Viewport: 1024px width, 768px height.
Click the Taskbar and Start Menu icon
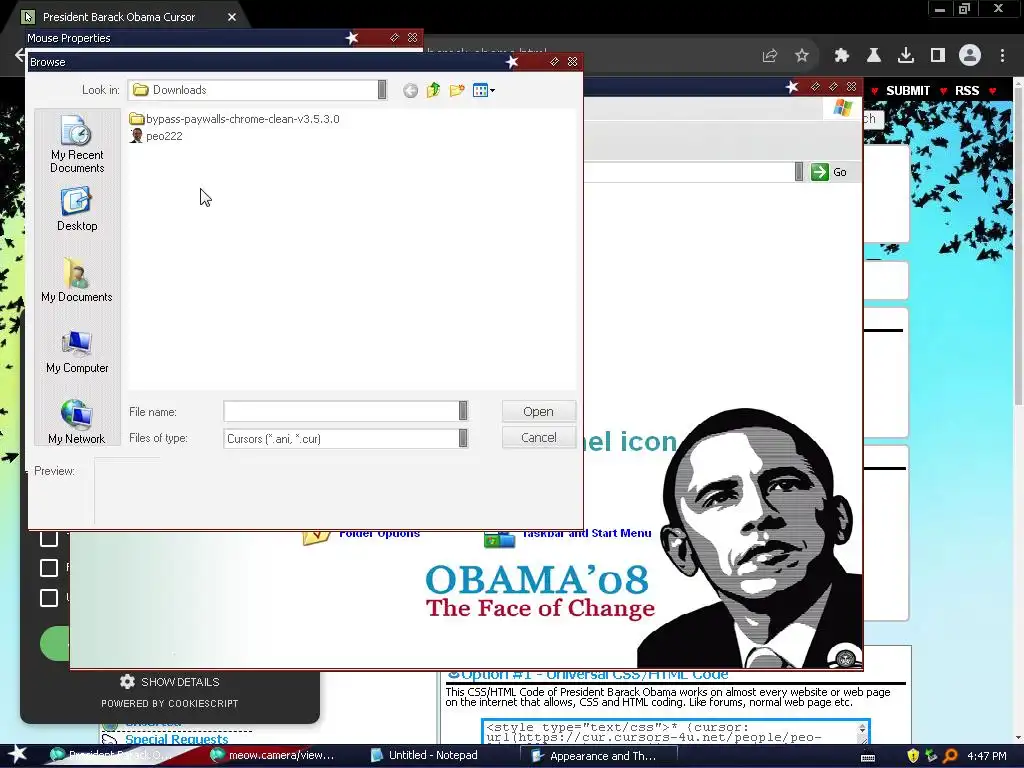click(500, 539)
